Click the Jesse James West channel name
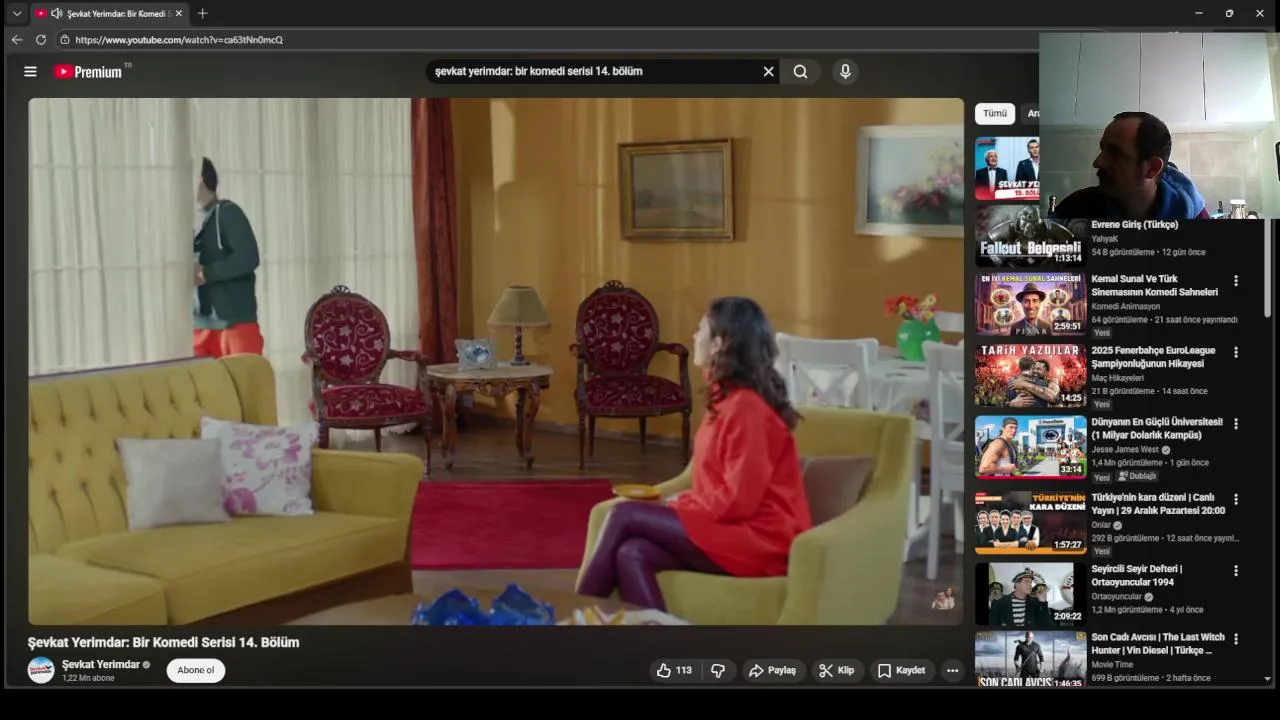 click(x=1125, y=450)
